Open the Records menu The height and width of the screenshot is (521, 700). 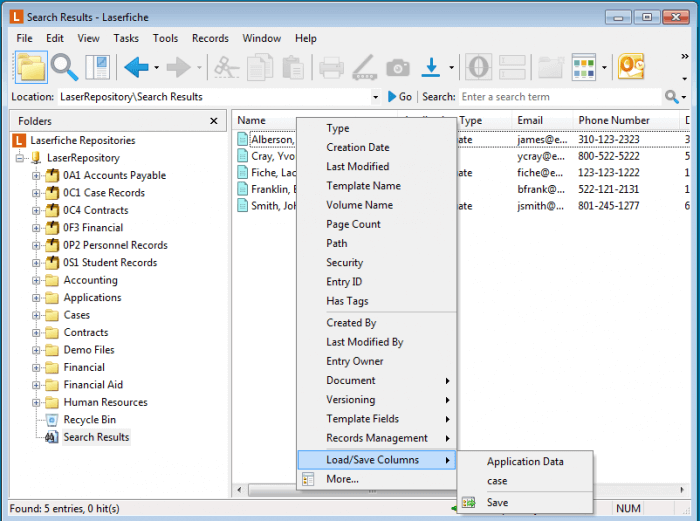pyautogui.click(x=210, y=38)
